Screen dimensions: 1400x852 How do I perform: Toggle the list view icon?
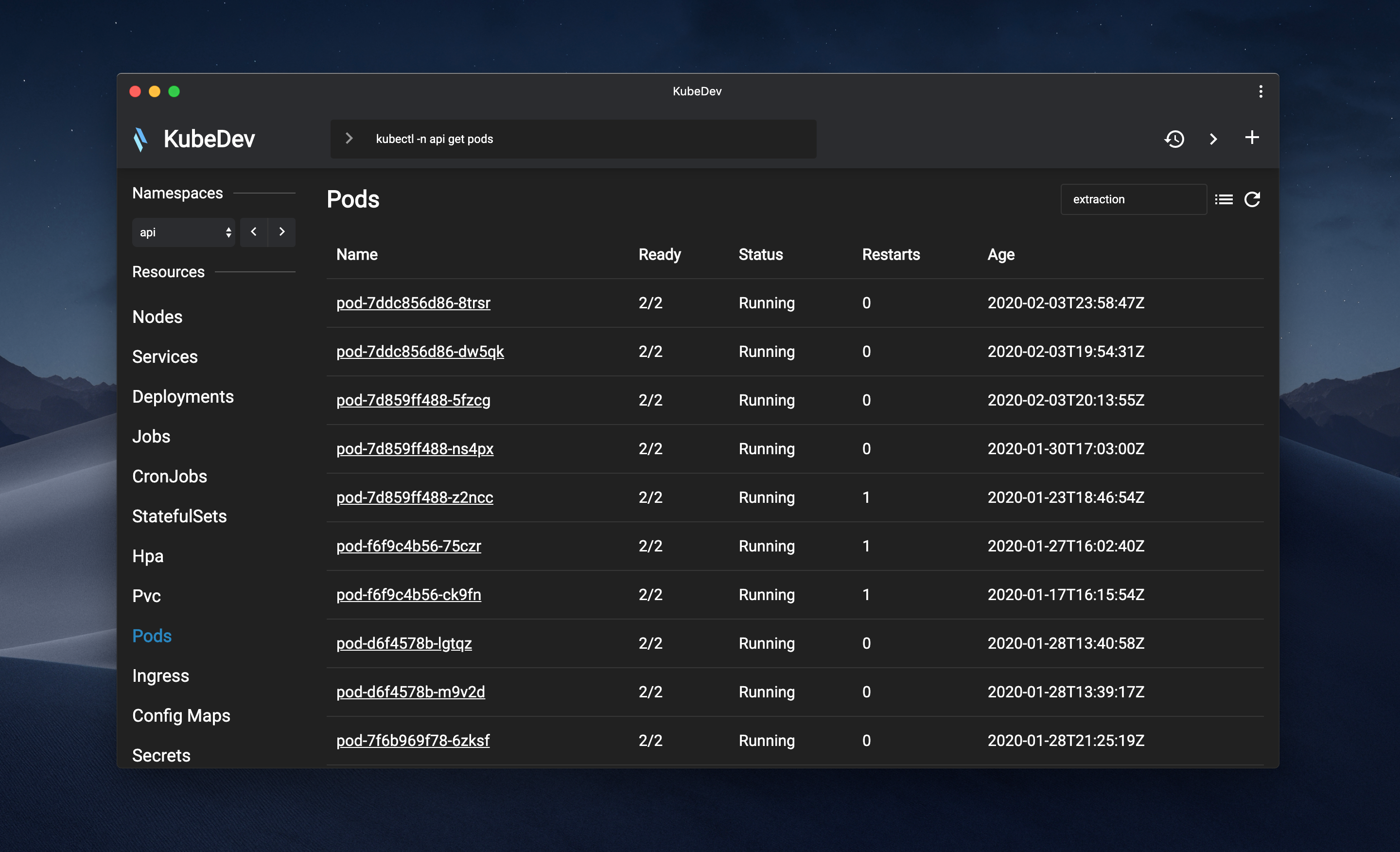tap(1223, 199)
